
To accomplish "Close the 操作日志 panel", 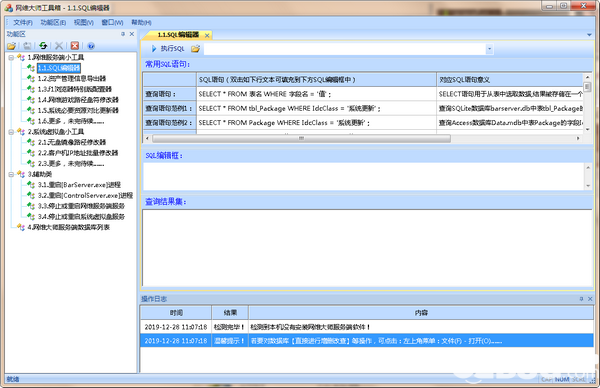I will click(590, 298).
